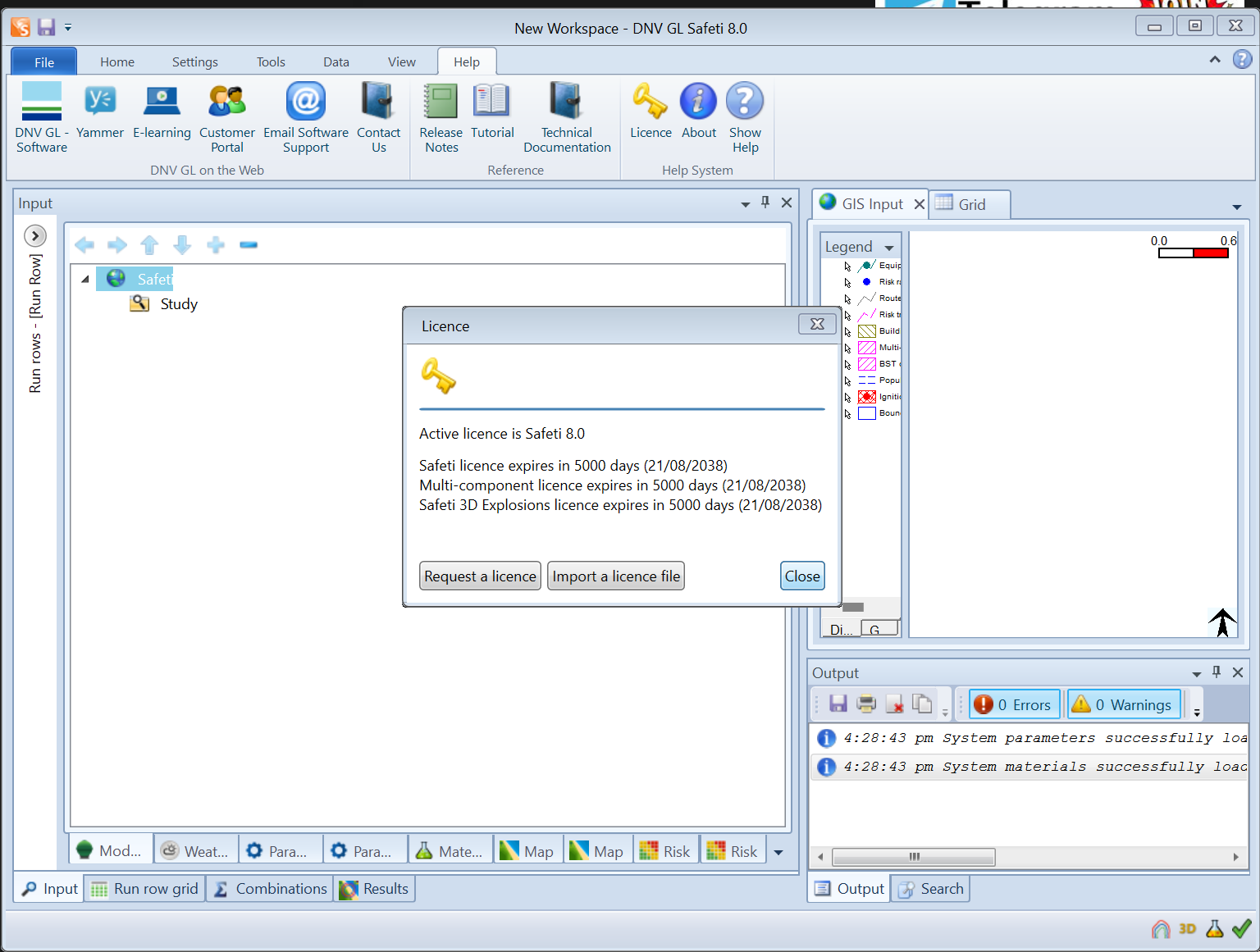Viewport: 1260px width, 952px height.
Task: Open the Combinations tab
Action: click(270, 889)
